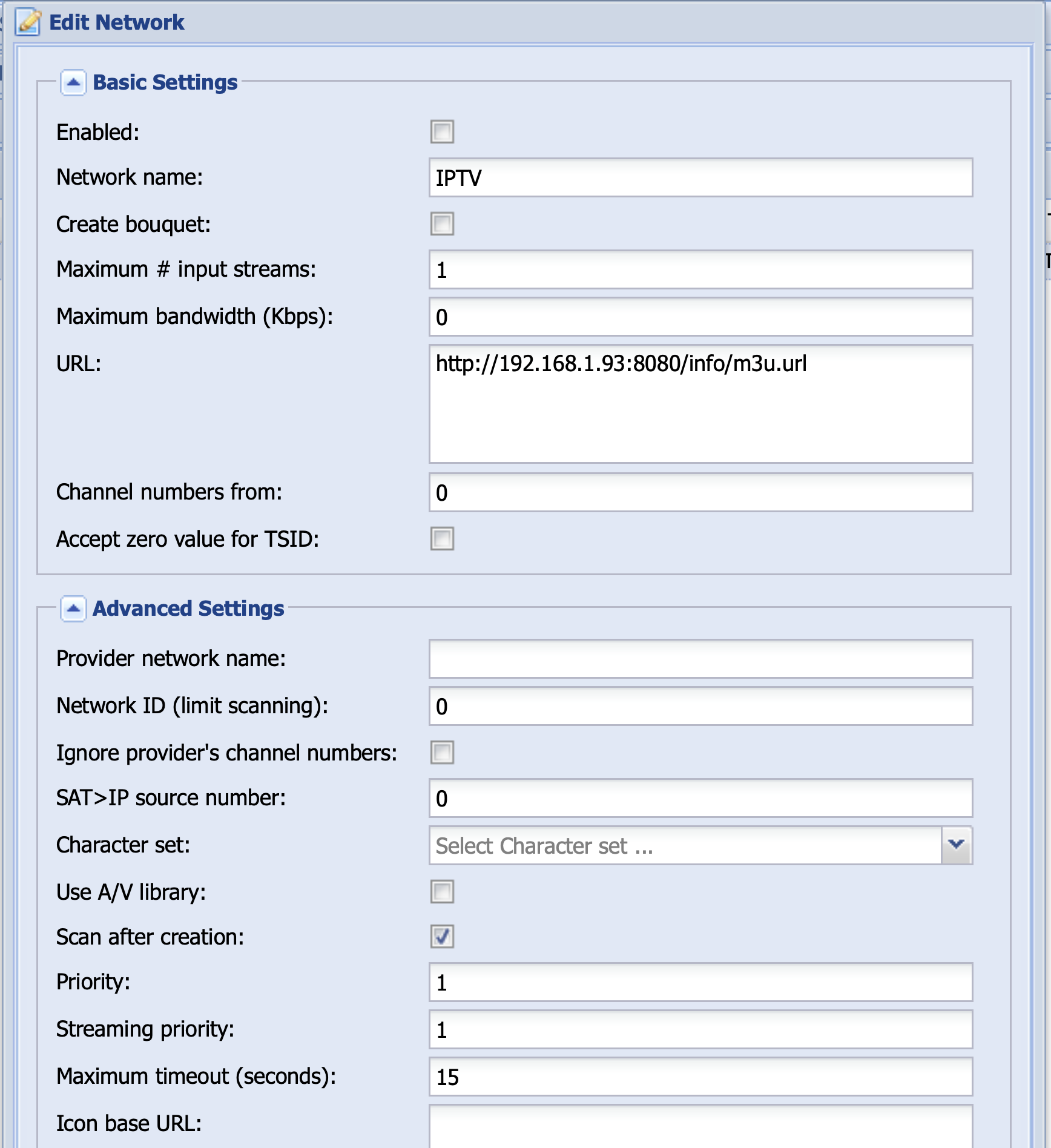Check Ignore provider's channel numbers
1051x1148 pixels.
(441, 753)
